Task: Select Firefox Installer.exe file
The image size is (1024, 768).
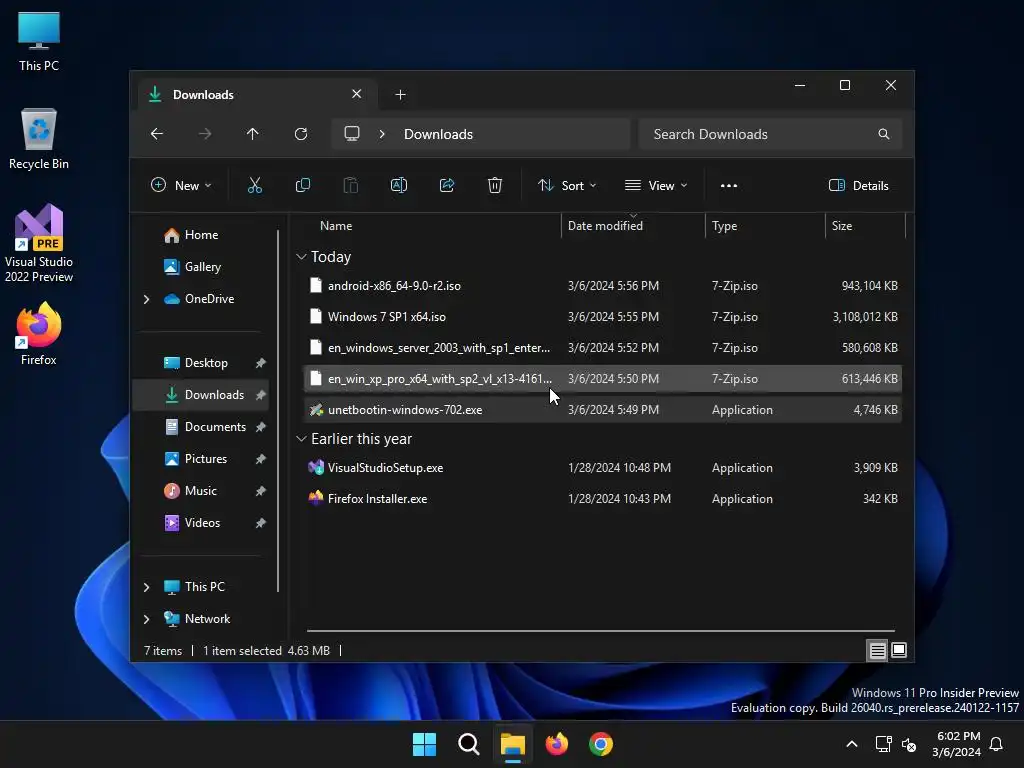Action: (603, 499)
